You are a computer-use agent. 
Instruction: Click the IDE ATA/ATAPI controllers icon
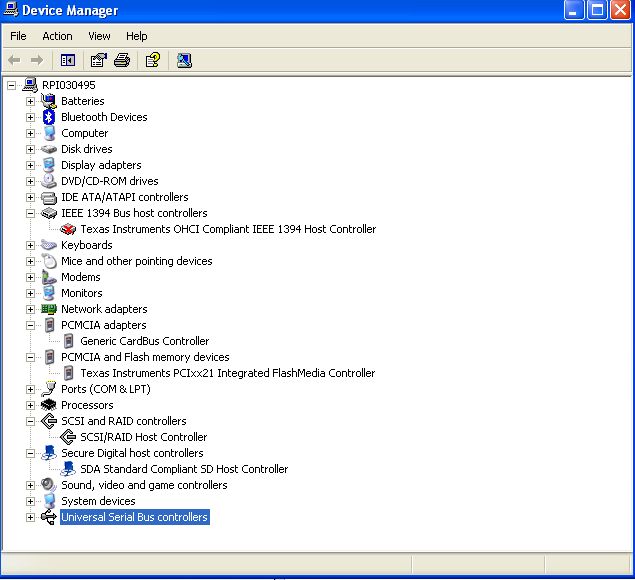pyautogui.click(x=49, y=197)
